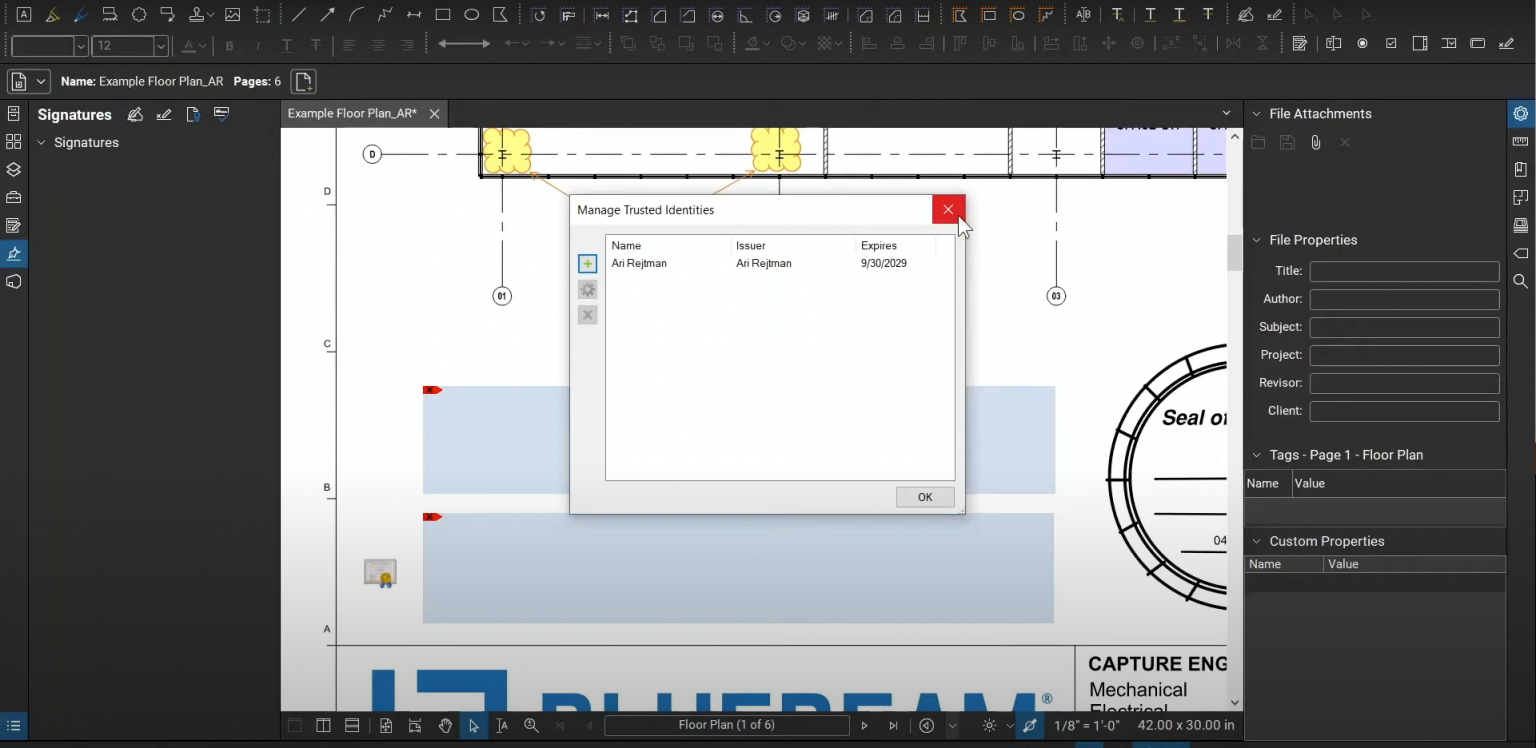Activate the Pan tool in the status bar
Viewport: 1536px width, 748px height.
point(445,726)
